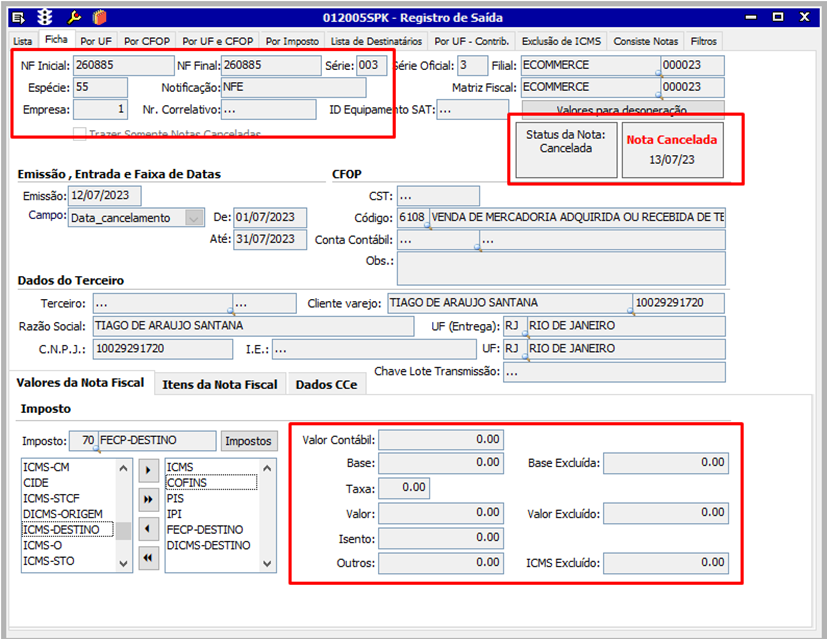The width and height of the screenshot is (827, 639).
Task: Click the Cliente varejo name field
Action: coord(509,303)
